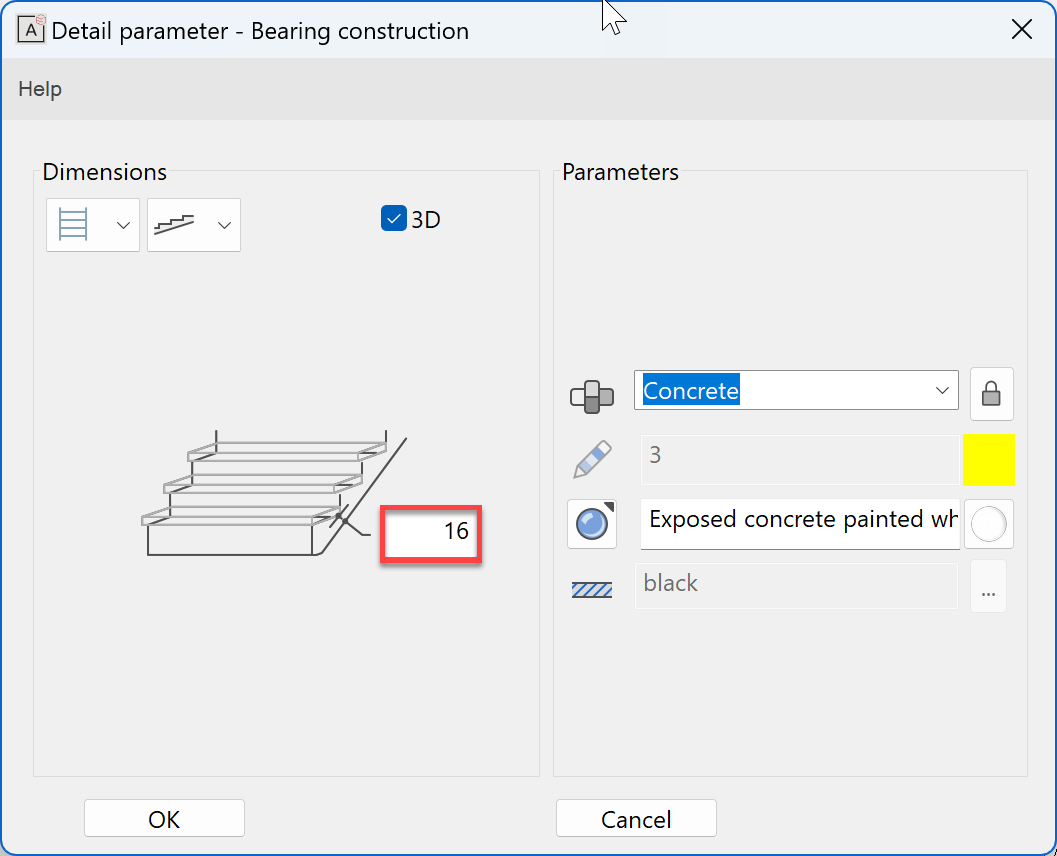Click the yellow pen color swatch
The height and width of the screenshot is (856, 1057).
[989, 459]
